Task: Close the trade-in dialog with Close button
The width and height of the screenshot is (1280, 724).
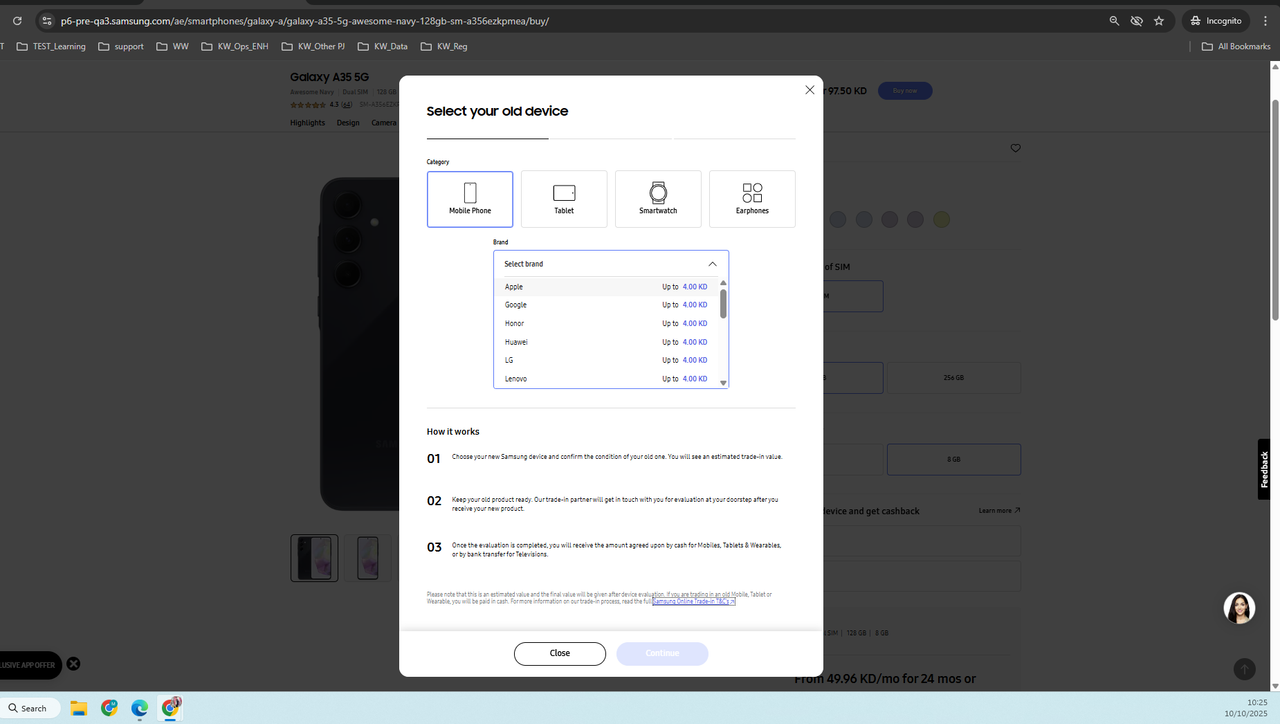Action: tap(559, 653)
